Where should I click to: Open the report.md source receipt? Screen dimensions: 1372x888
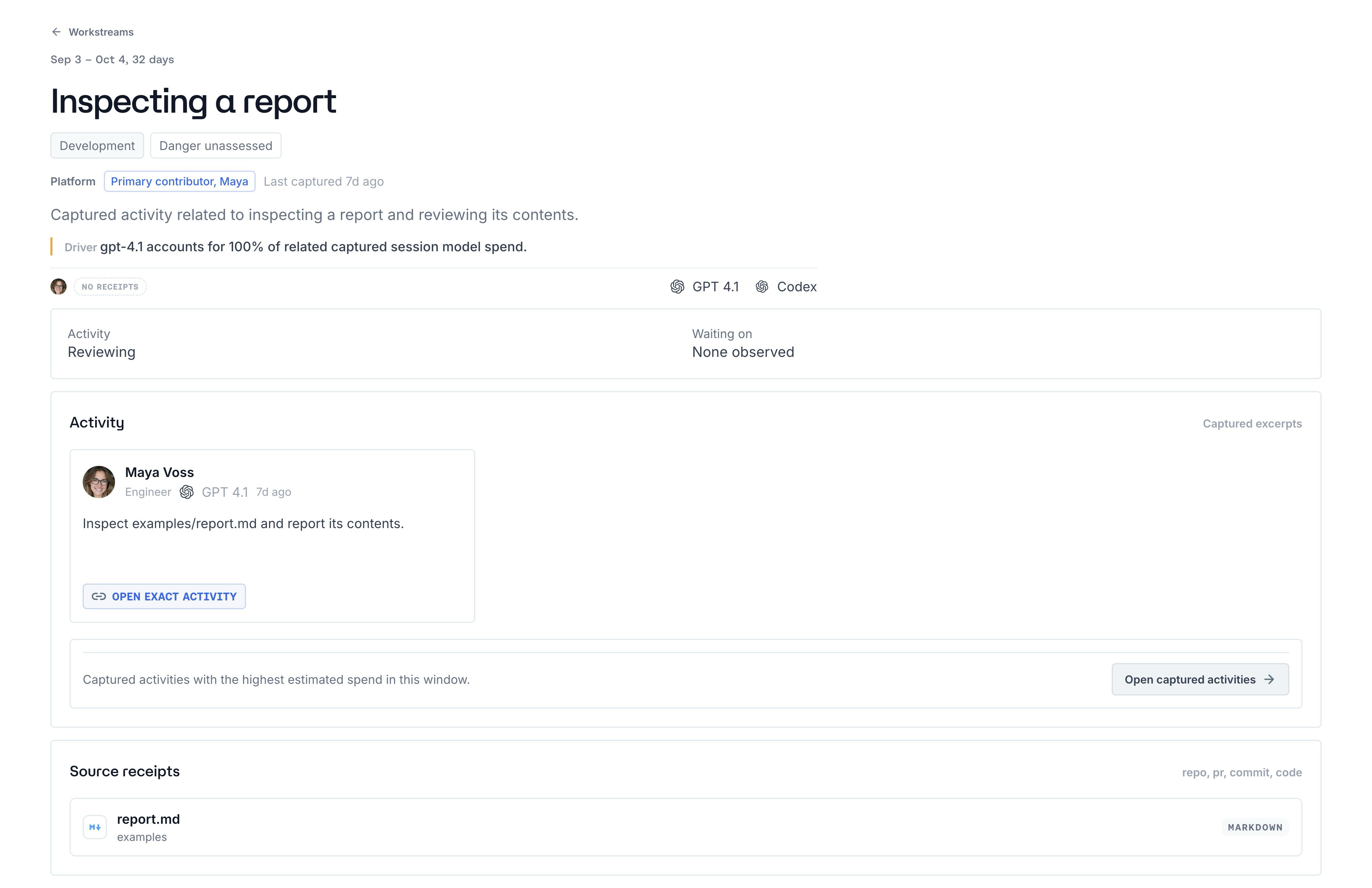[x=686, y=827]
